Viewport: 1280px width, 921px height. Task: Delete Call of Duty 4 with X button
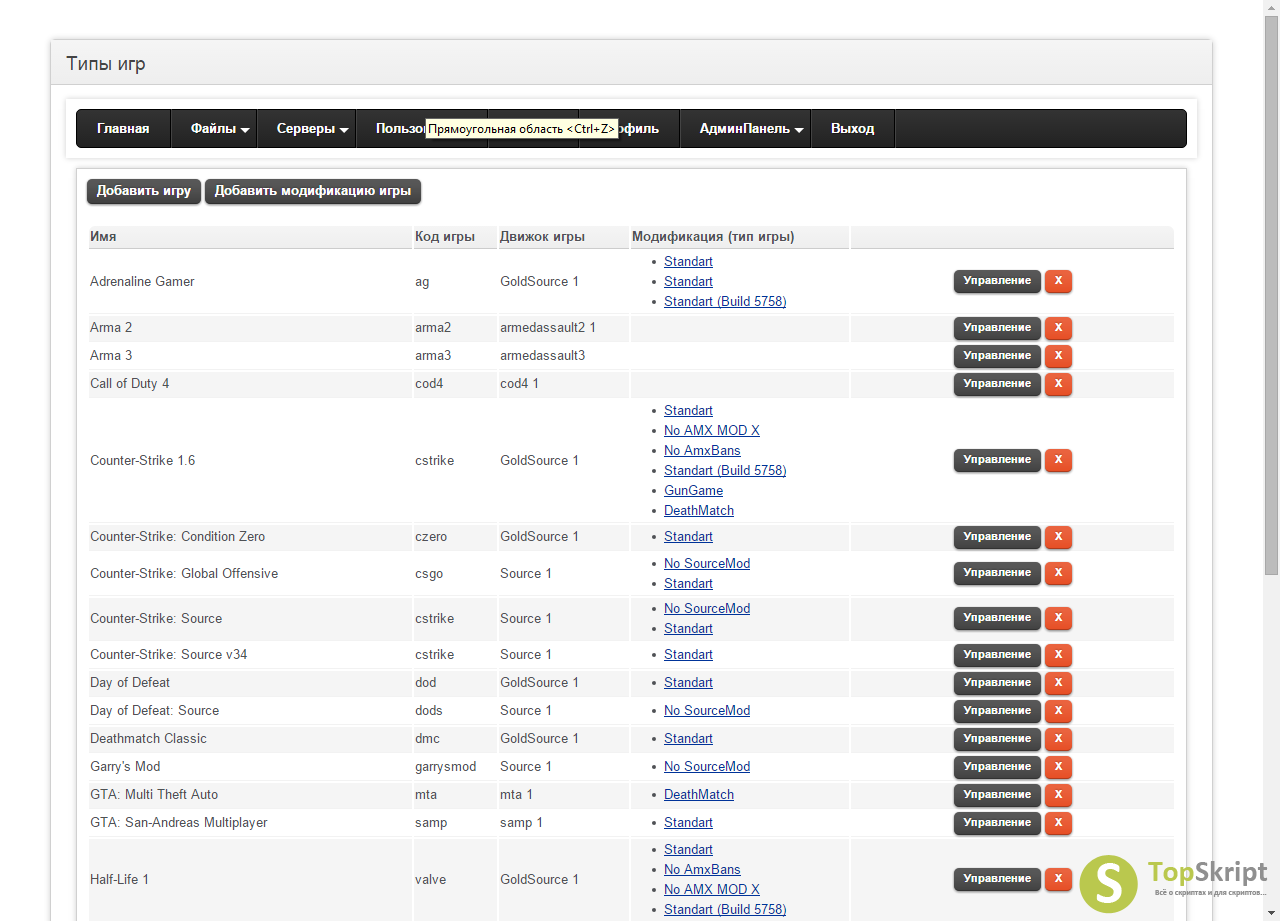tap(1058, 384)
